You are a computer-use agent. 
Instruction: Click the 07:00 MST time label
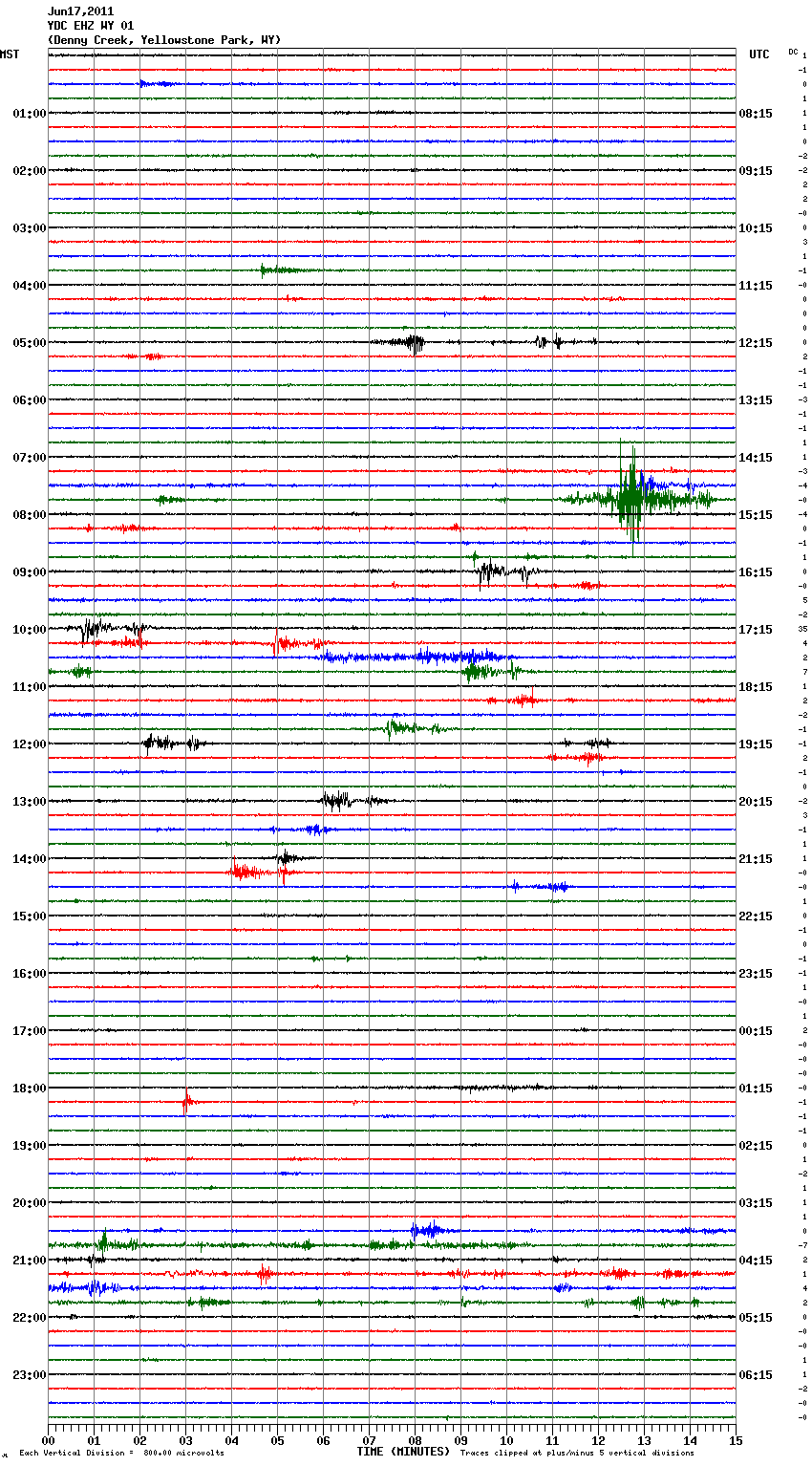pos(29,458)
